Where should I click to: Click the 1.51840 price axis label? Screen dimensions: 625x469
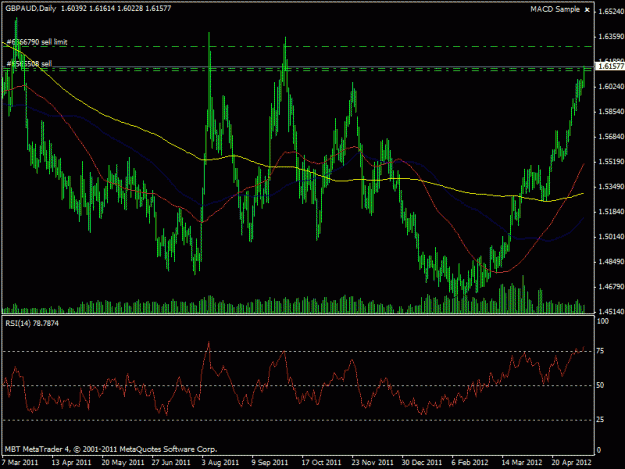(611, 212)
